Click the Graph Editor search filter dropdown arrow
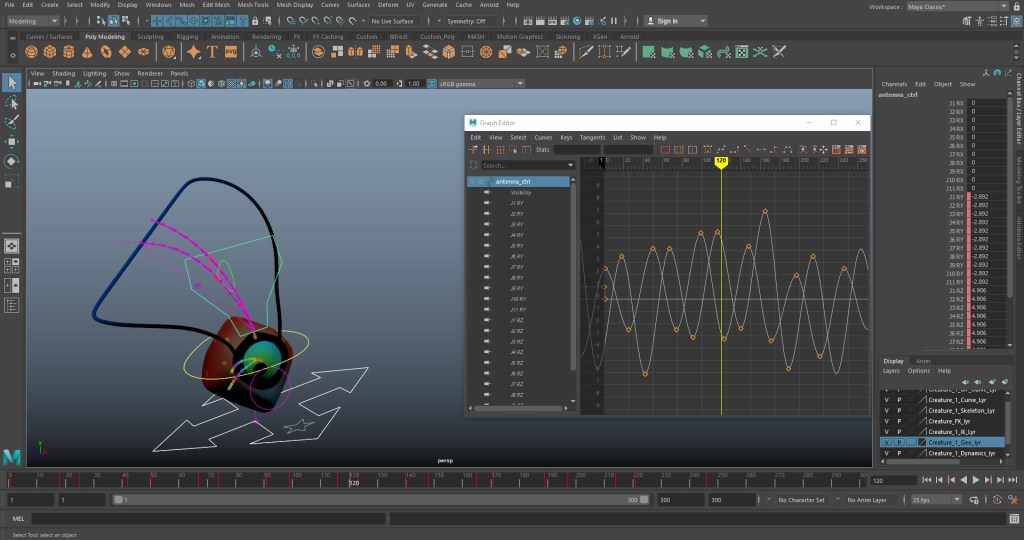 coord(571,165)
